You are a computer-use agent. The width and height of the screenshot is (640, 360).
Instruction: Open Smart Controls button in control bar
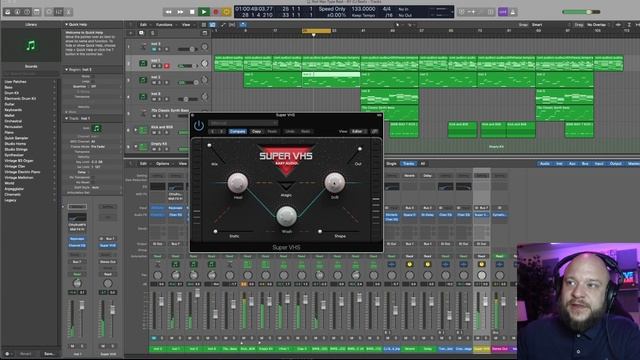pos(49,12)
